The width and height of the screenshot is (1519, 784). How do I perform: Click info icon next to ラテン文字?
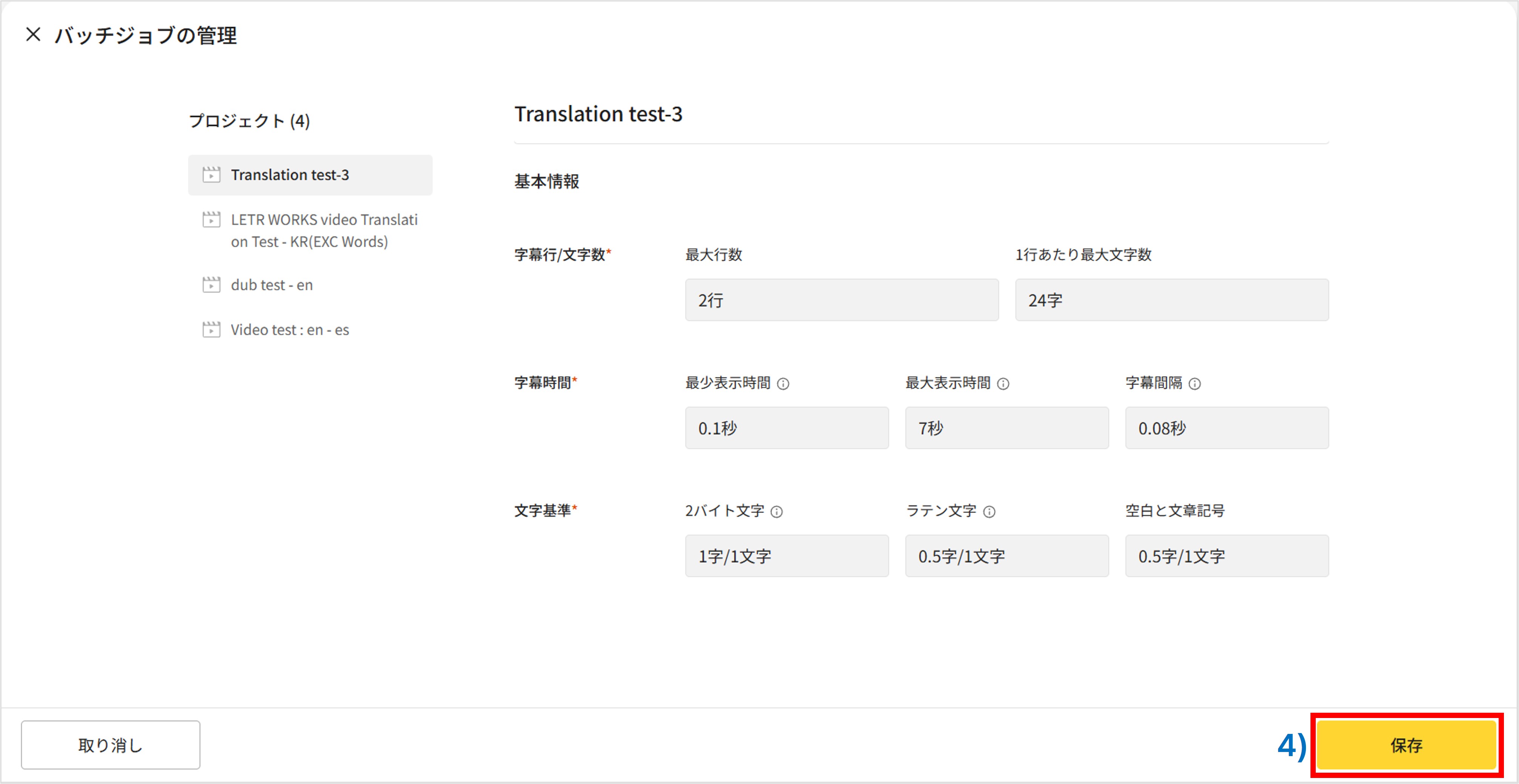pyautogui.click(x=990, y=512)
